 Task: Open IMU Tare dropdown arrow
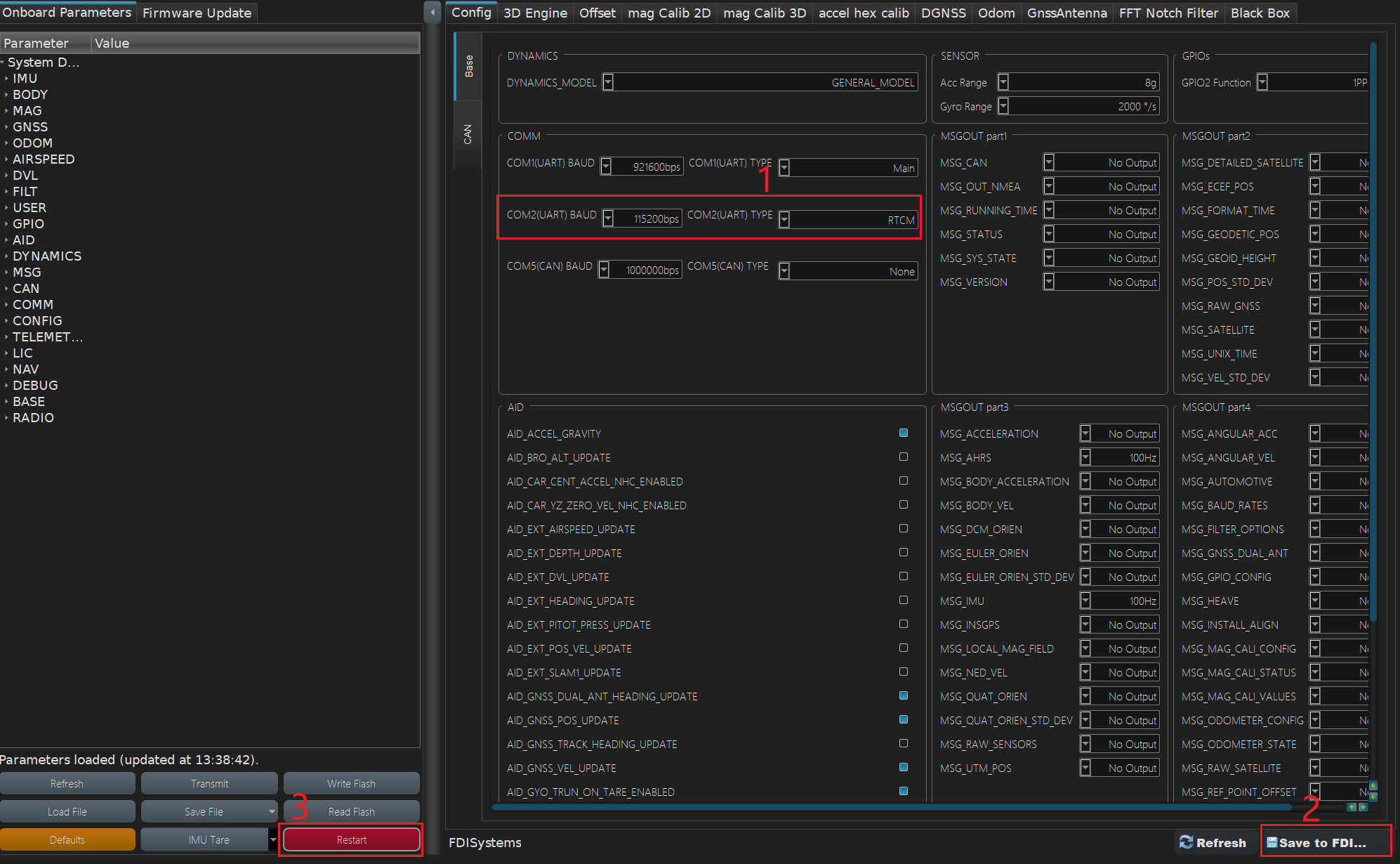(273, 839)
